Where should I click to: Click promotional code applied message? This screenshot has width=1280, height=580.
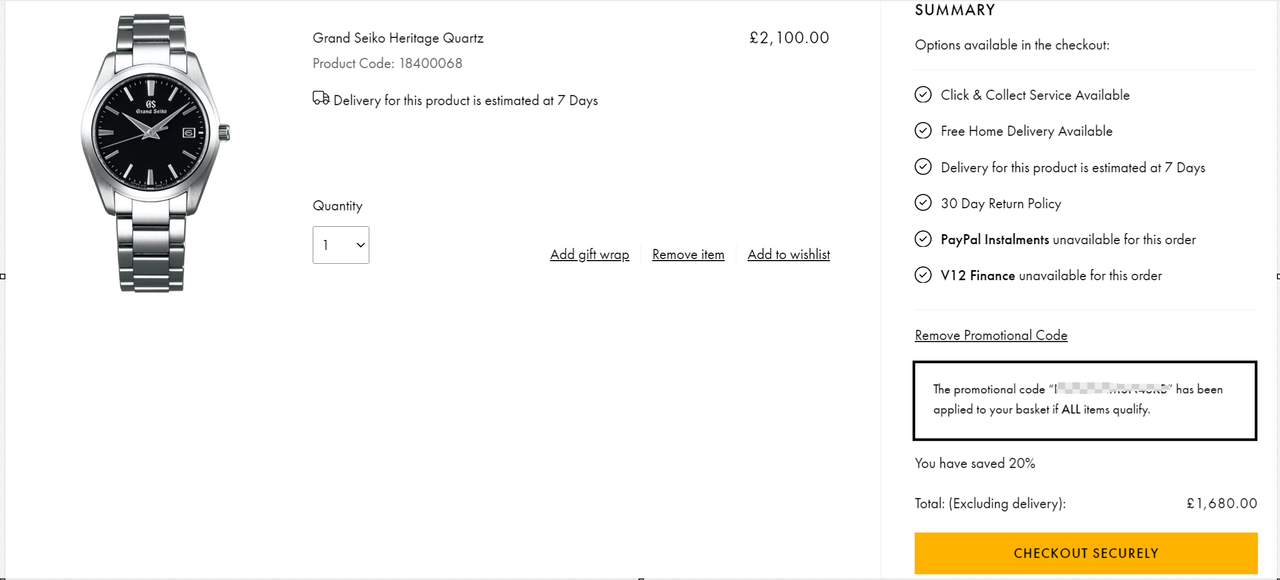[1085, 399]
